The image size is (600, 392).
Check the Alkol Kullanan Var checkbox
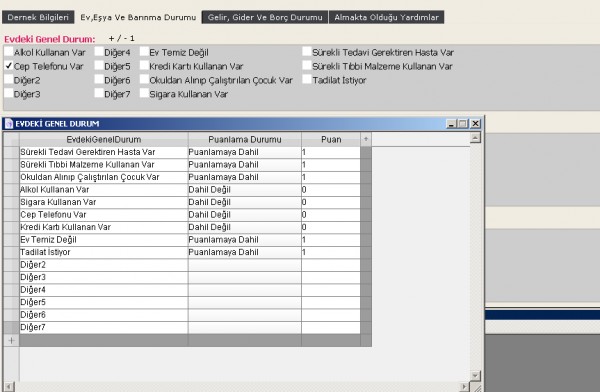(8, 51)
